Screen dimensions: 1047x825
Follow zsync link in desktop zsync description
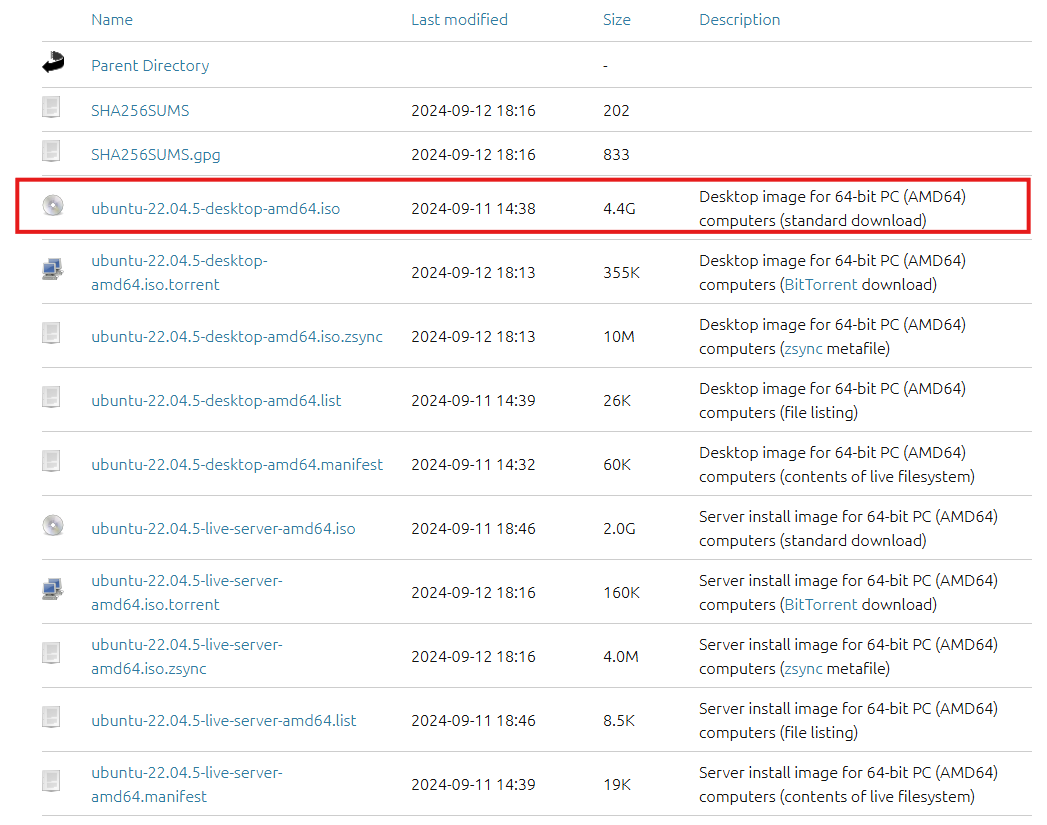(x=803, y=348)
